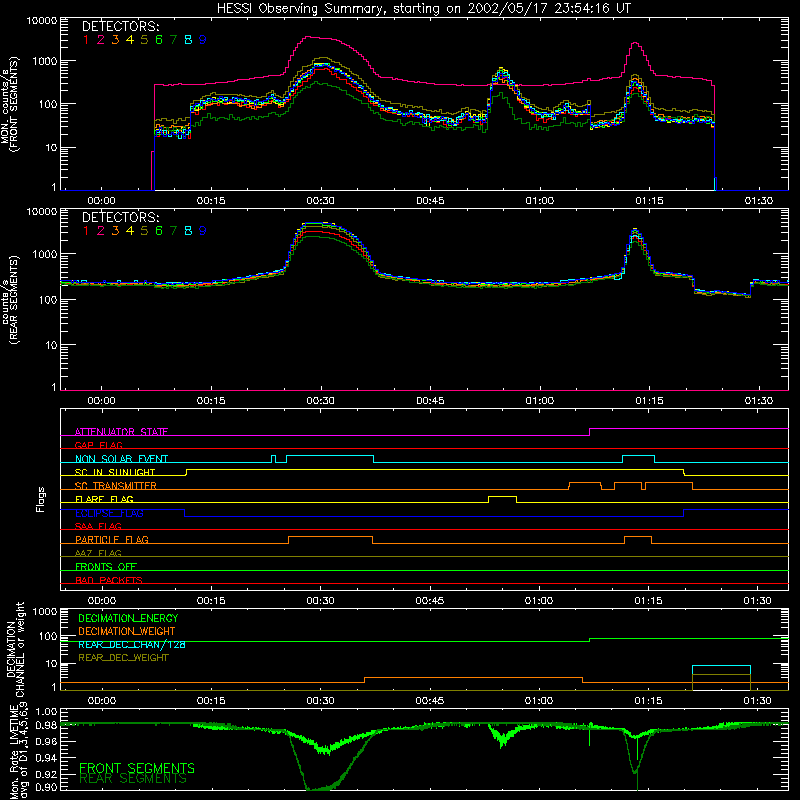800x800 pixels.
Task: Click the REAR_DEC_WEIGHT legend entry
Action: point(123,658)
